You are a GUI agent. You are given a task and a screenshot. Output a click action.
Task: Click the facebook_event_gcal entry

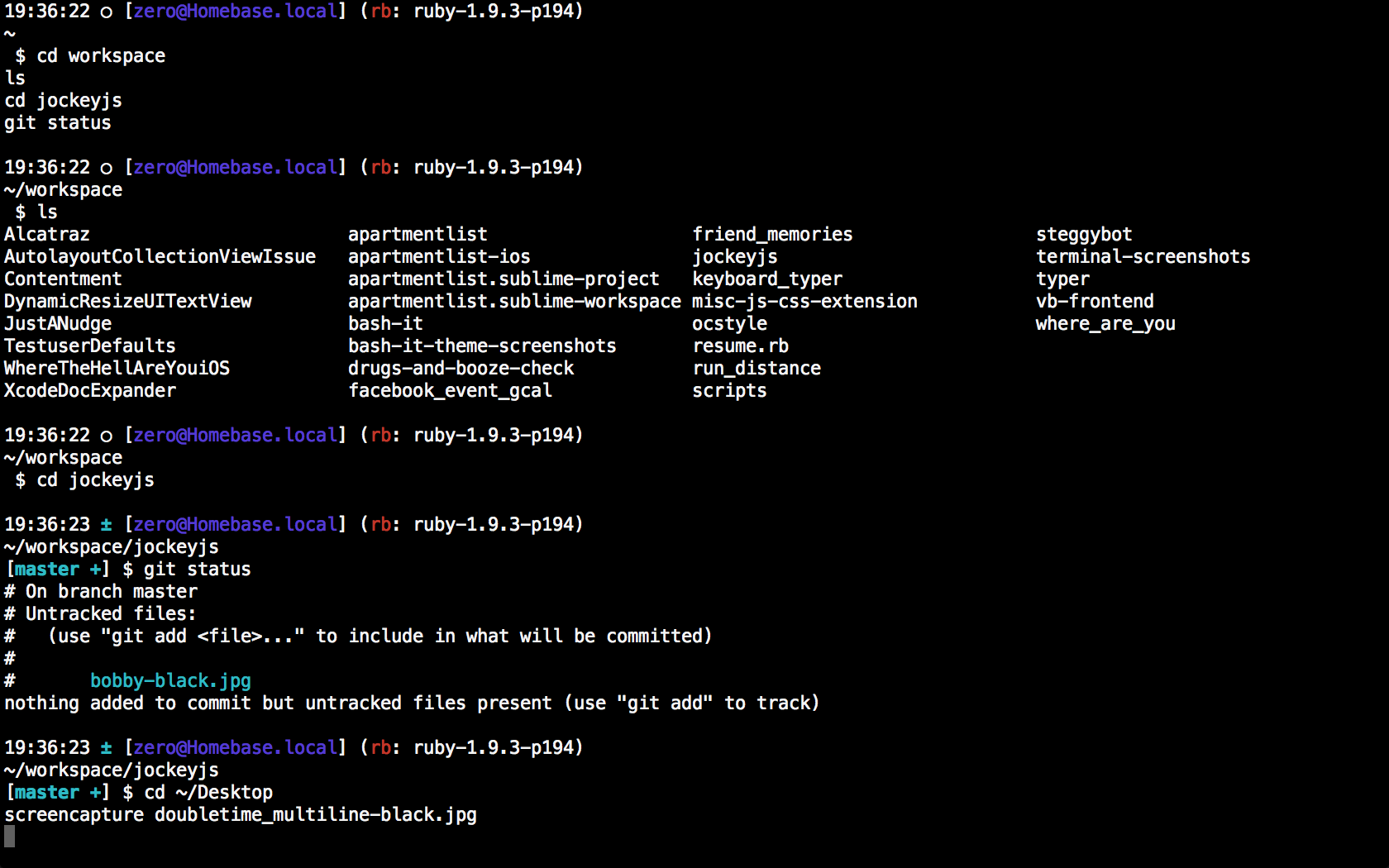pos(450,391)
